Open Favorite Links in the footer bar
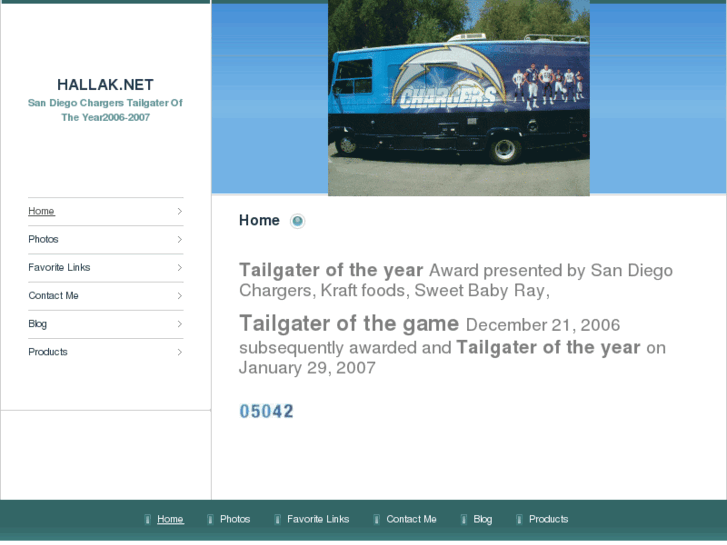This screenshot has width=727, height=545. click(318, 519)
